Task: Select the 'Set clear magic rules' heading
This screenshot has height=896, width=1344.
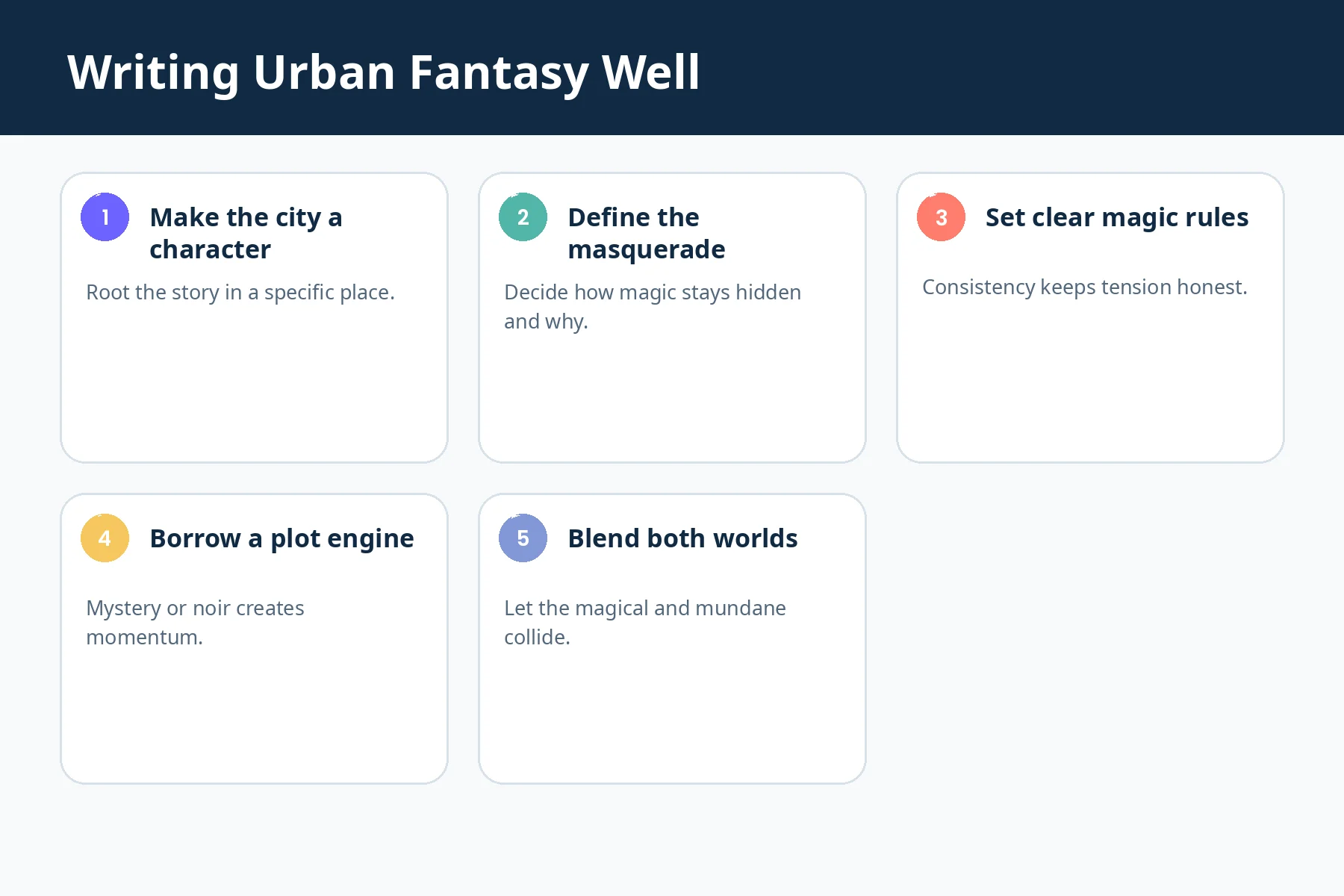Action: pyautogui.click(x=1117, y=217)
